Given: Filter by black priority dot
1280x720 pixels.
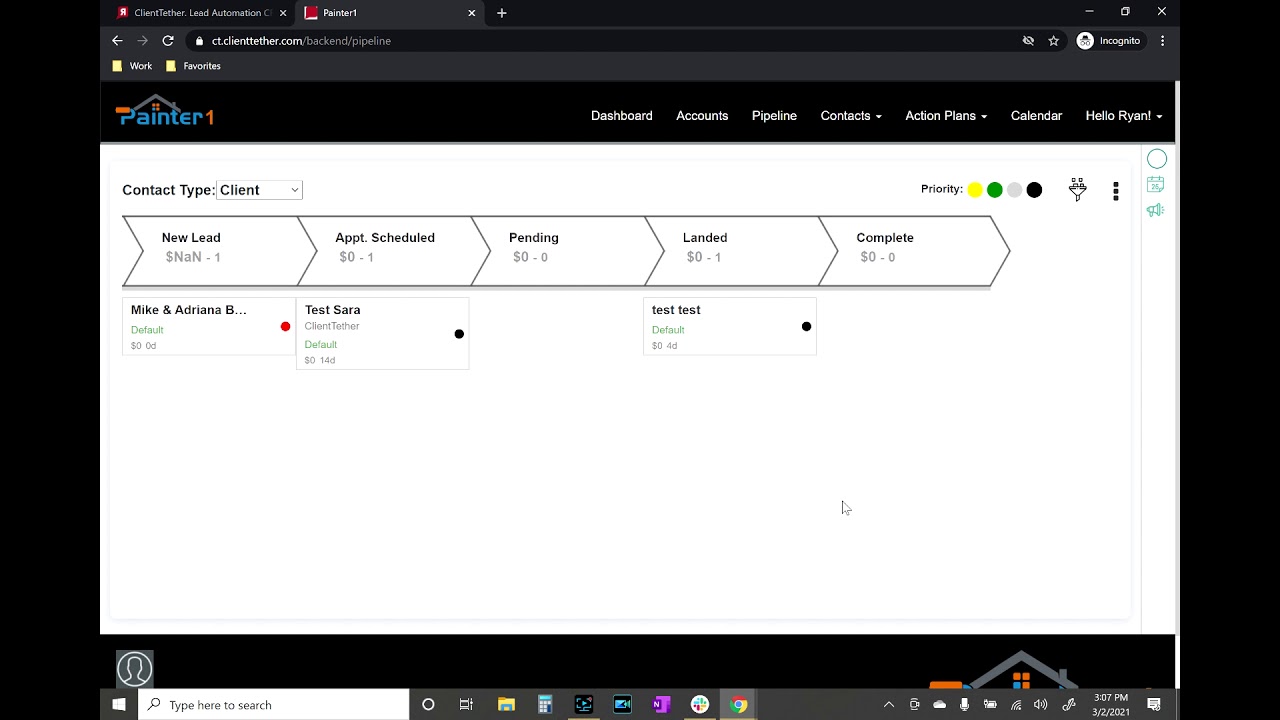Looking at the screenshot, I should pos(1034,190).
